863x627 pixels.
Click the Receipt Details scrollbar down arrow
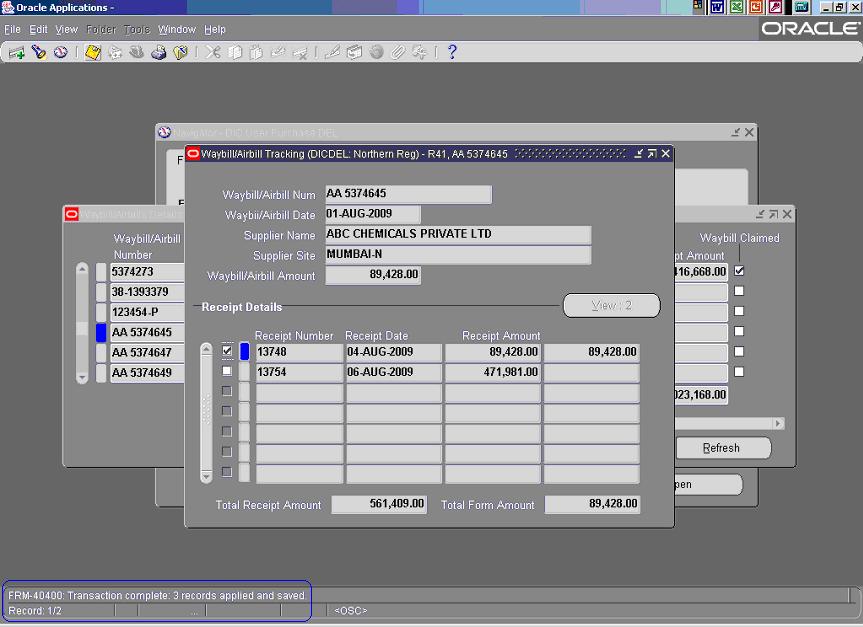click(206, 476)
